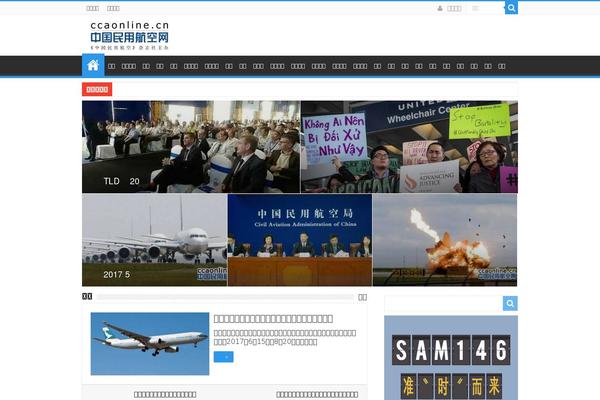
Task: Open the United Wheelchair Center protest slide
Action: [x=409, y=147]
